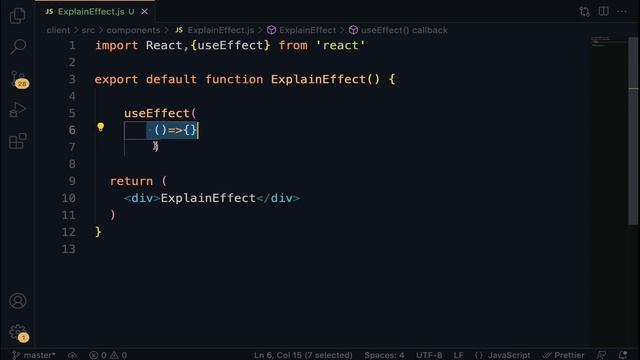The height and width of the screenshot is (360, 640).
Task: Click breadcrumb symbol 'ExplainEffect'
Action: pyautogui.click(x=302, y=30)
